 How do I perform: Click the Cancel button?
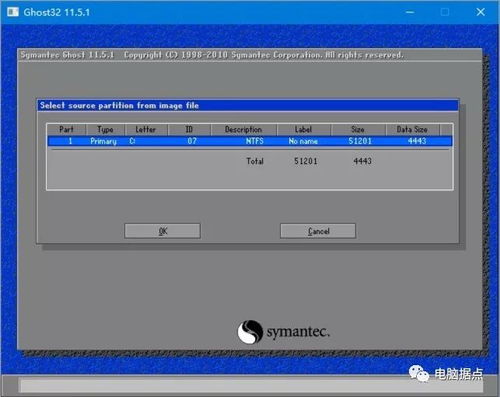pyautogui.click(x=318, y=231)
